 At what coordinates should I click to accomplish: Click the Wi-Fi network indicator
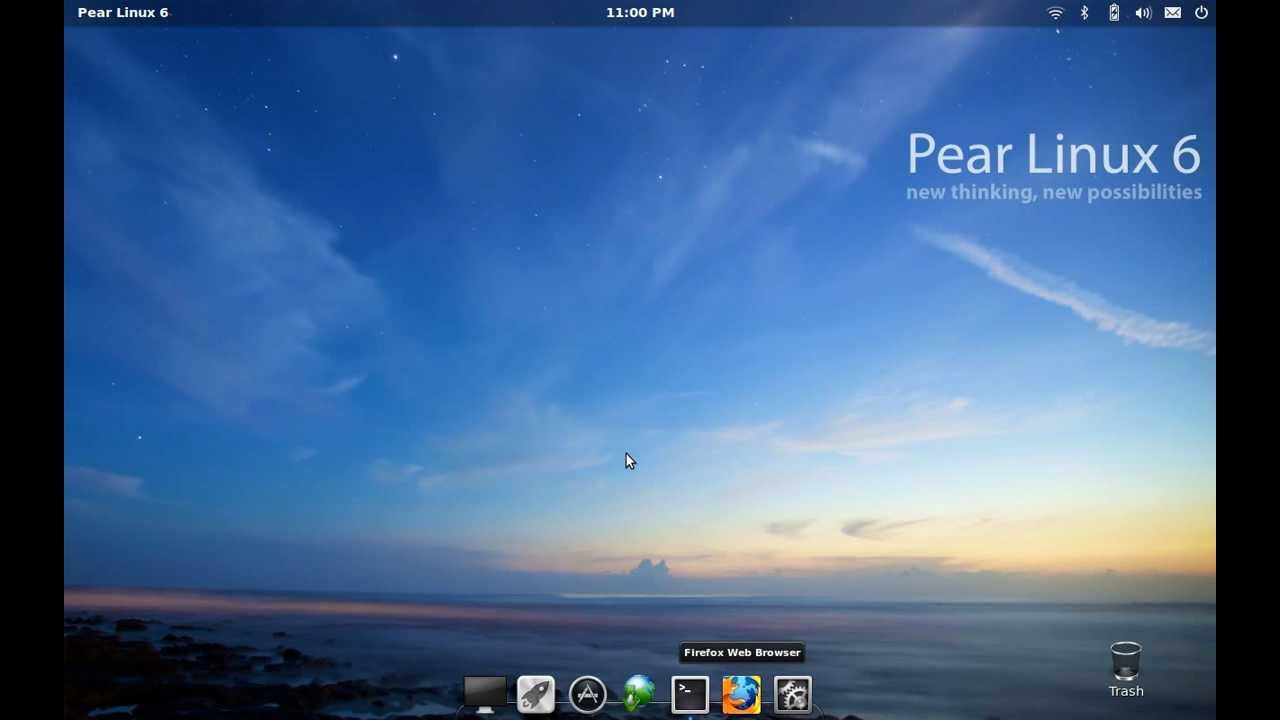tap(1055, 13)
